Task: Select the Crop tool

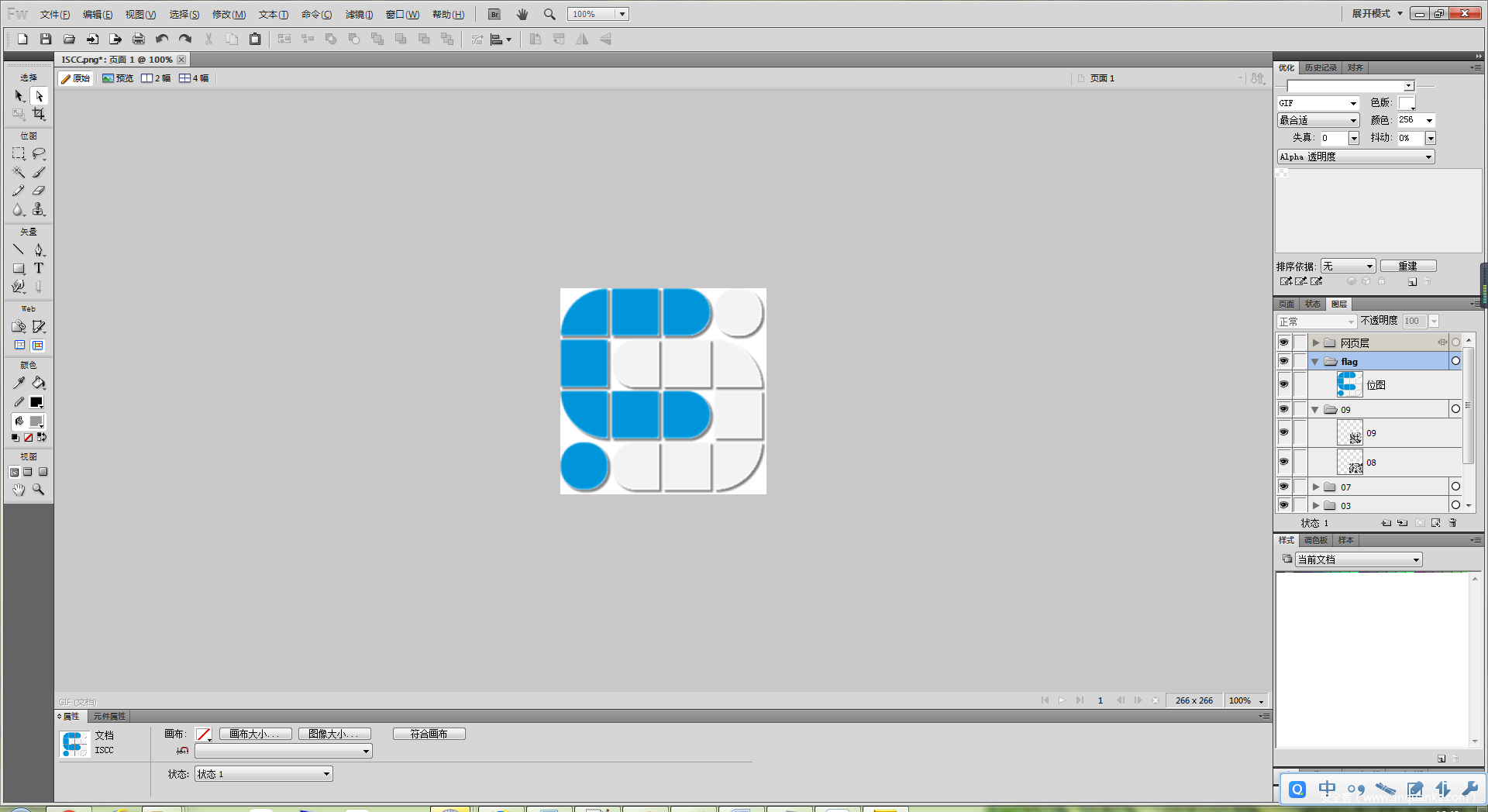Action: (39, 114)
